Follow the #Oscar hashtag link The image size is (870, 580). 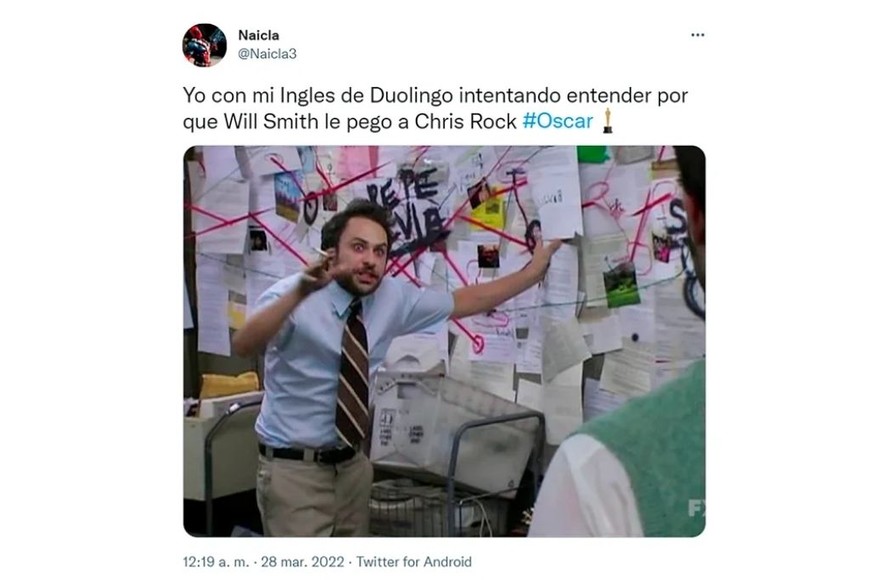[x=558, y=121]
